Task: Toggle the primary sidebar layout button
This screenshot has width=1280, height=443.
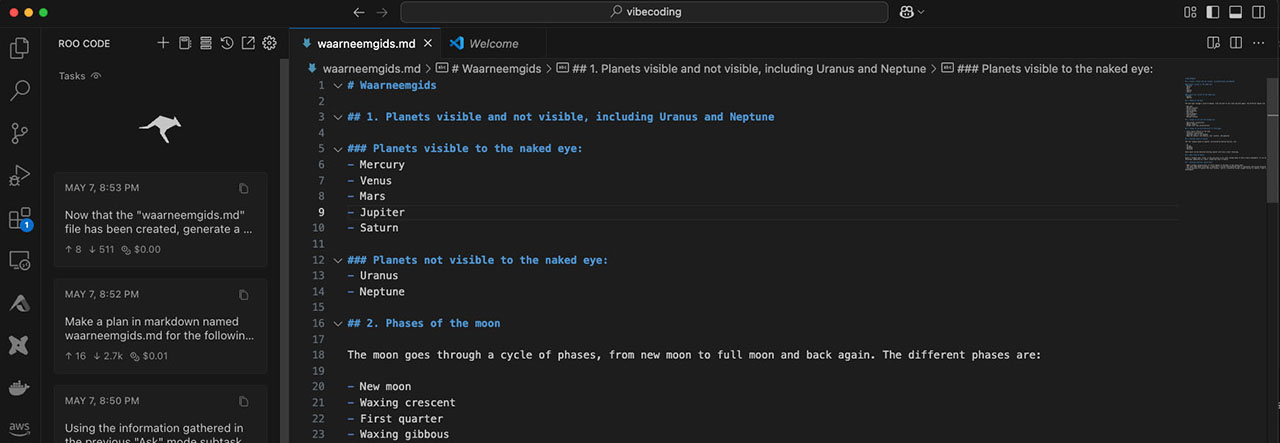Action: pyautogui.click(x=1213, y=12)
